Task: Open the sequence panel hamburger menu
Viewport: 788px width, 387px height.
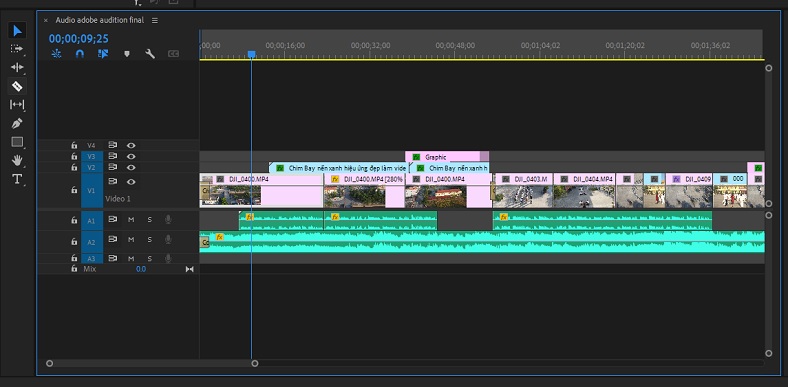Action: (x=155, y=20)
